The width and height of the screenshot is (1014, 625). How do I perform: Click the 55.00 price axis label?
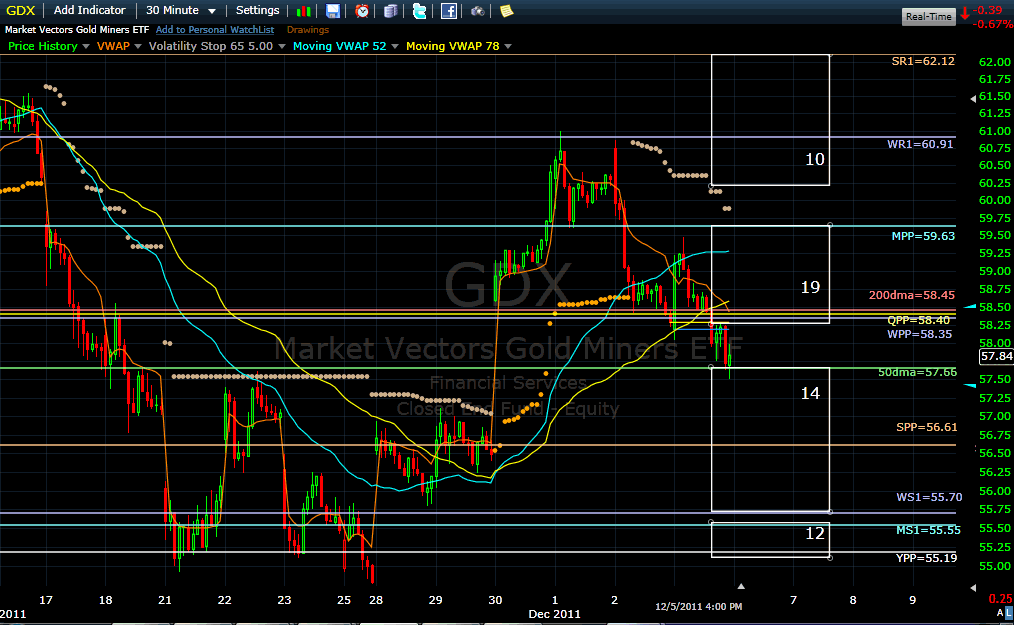(x=995, y=566)
